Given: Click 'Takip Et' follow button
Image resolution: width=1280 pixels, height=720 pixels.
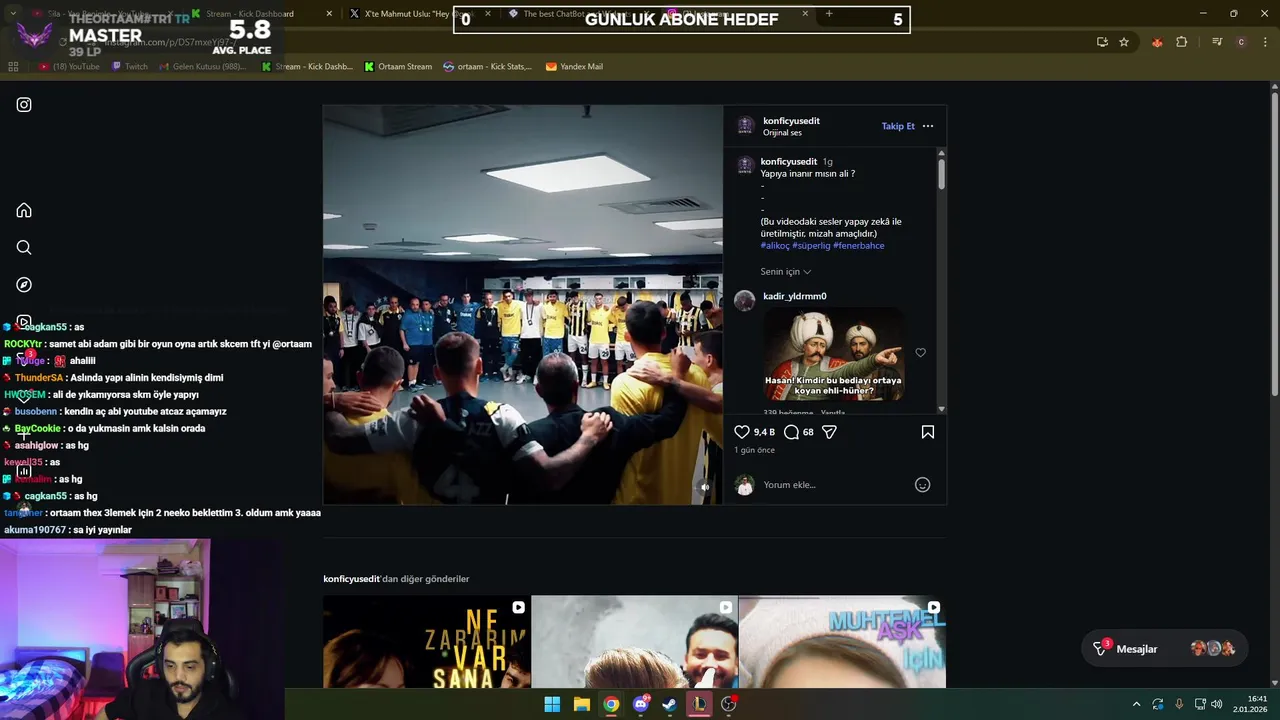Looking at the screenshot, I should (898, 126).
